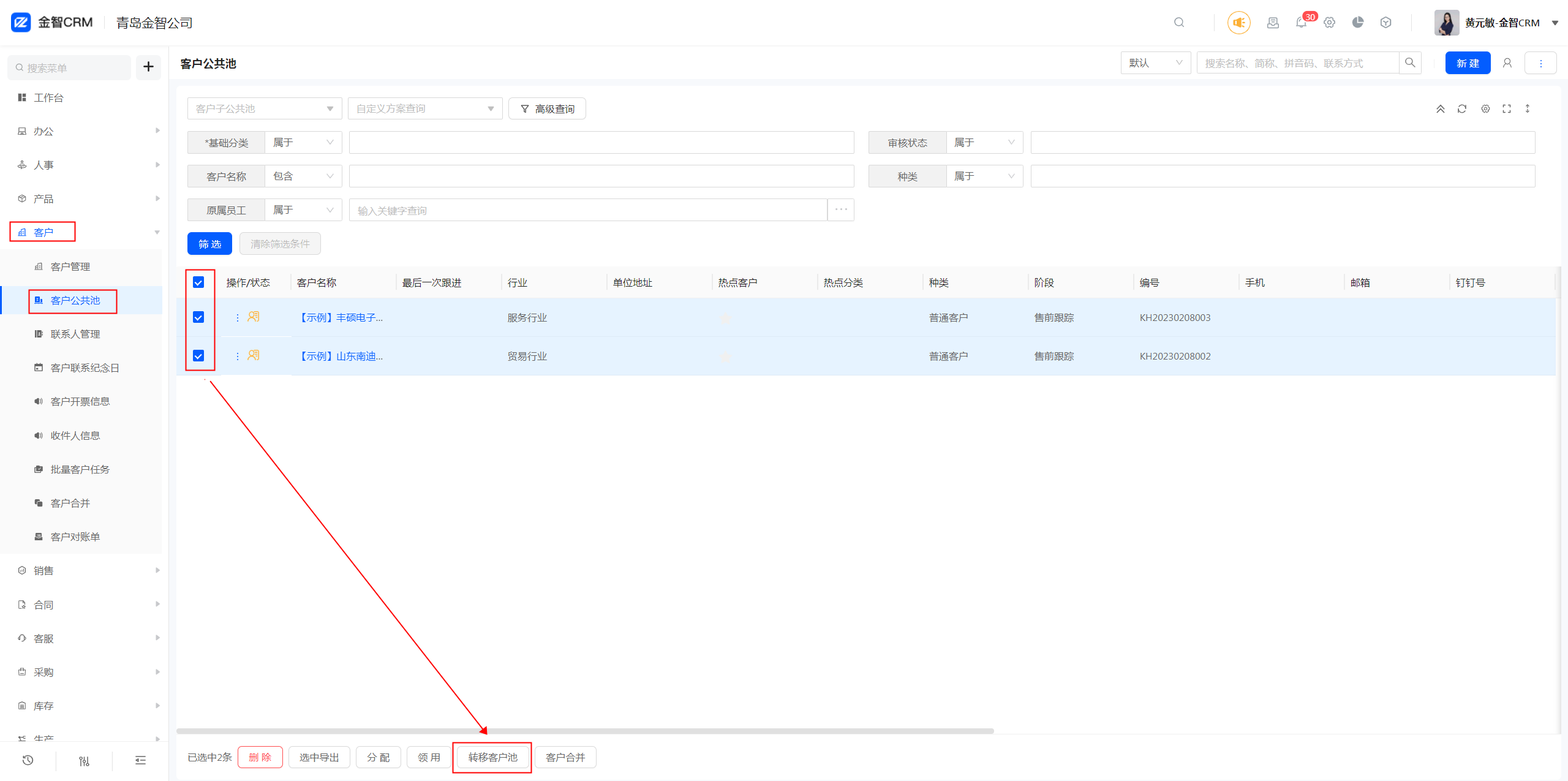
Task: Collapse the sidebar with menu fold icon
Action: (141, 760)
